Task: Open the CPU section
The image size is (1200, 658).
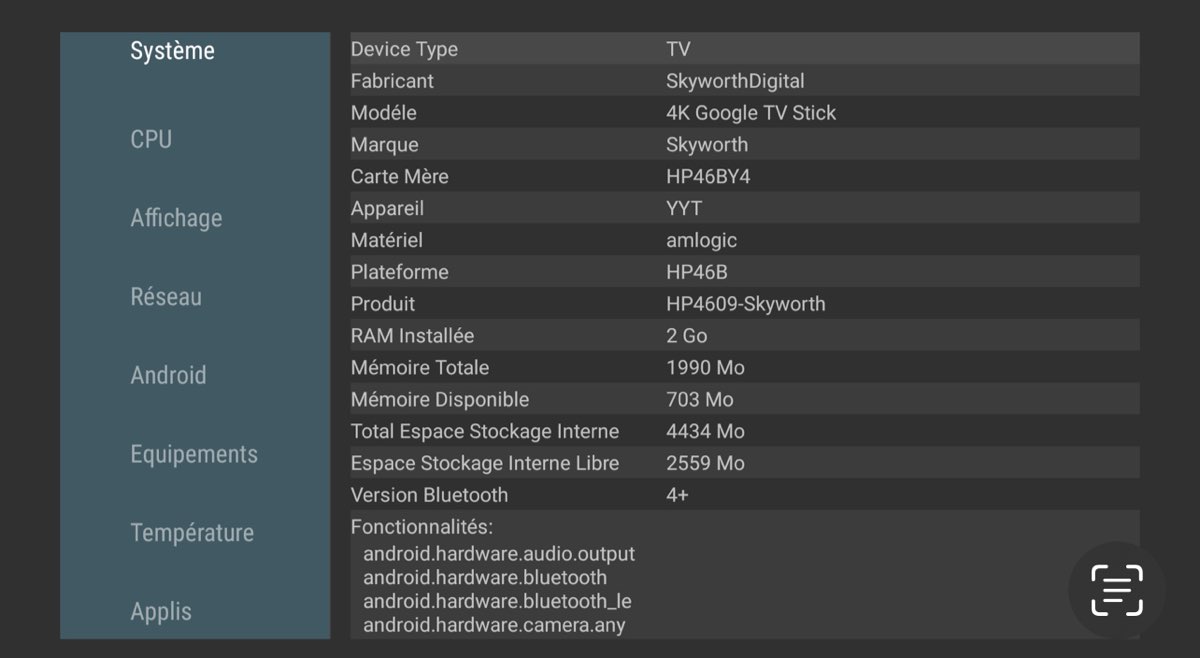Action: (x=151, y=139)
